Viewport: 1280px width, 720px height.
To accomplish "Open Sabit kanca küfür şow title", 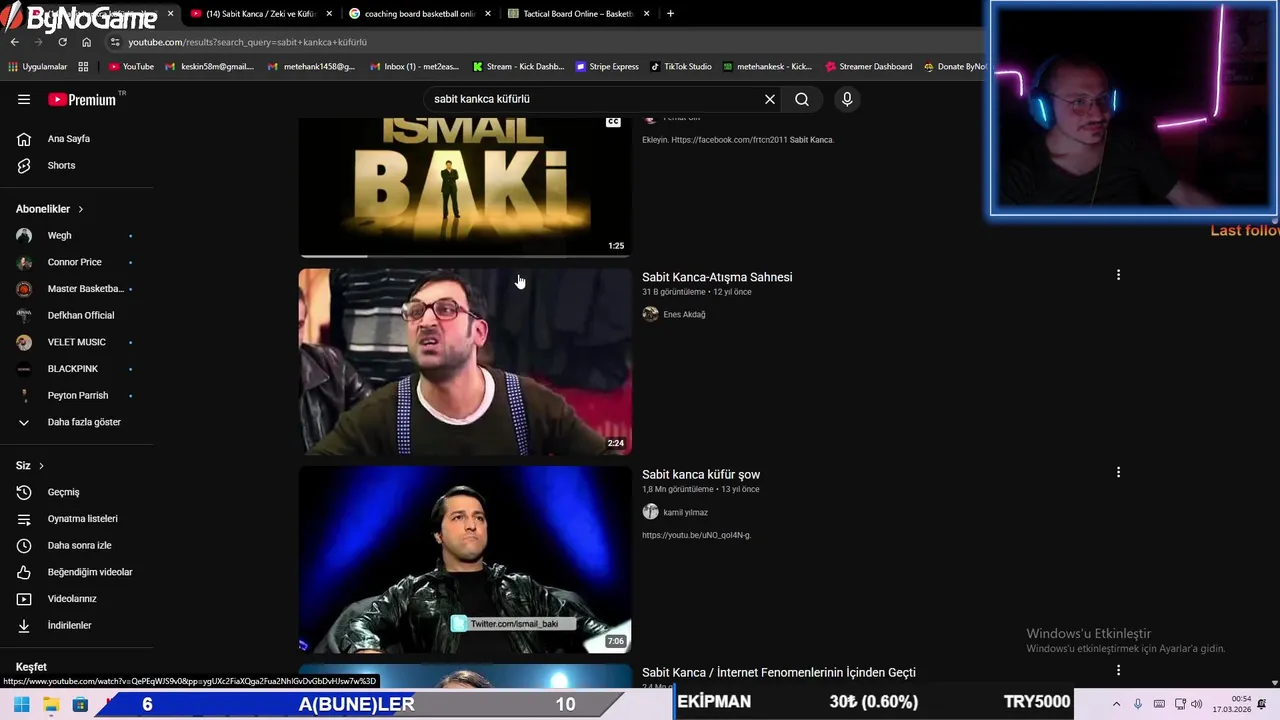I will [701, 474].
